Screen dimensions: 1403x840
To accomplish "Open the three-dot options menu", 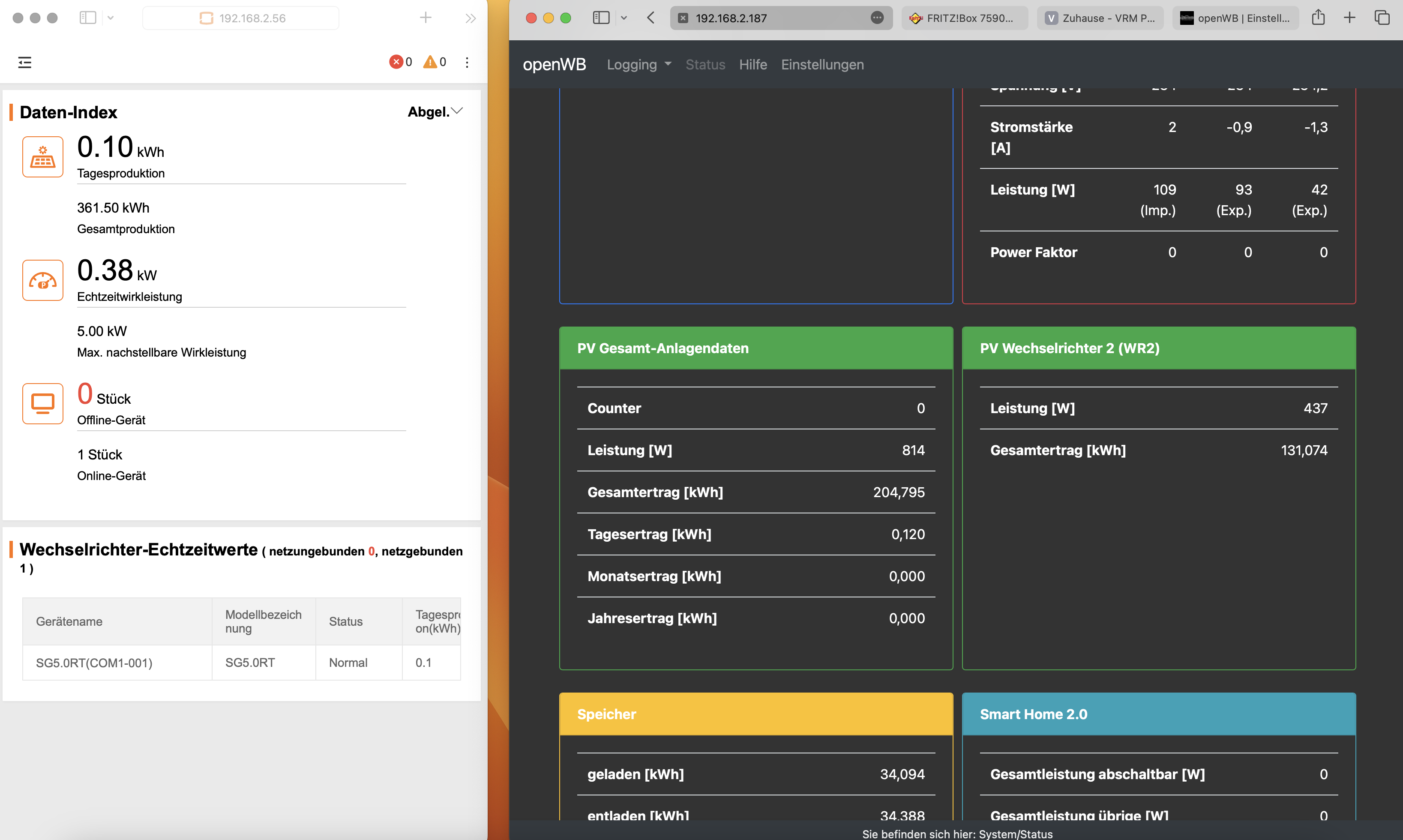I will 467,62.
